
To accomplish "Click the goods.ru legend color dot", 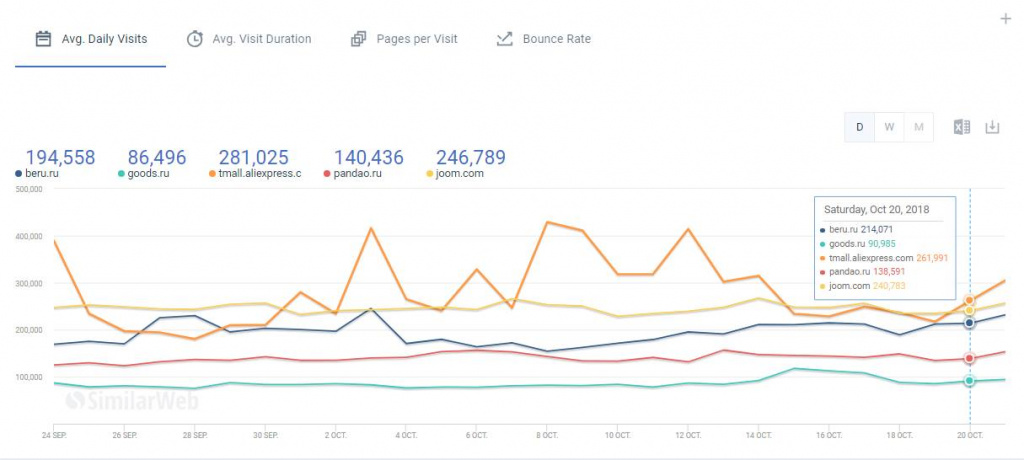I will click(121, 174).
